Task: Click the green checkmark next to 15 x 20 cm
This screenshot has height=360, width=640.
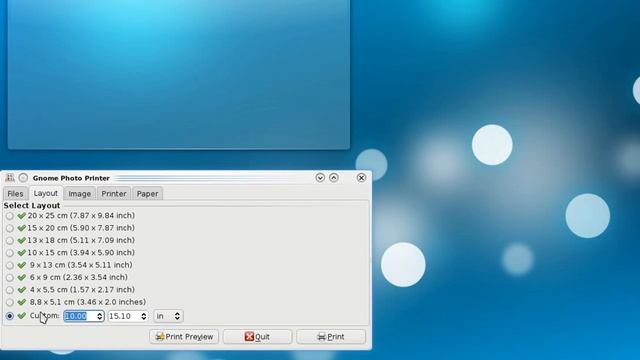Action: (22, 228)
